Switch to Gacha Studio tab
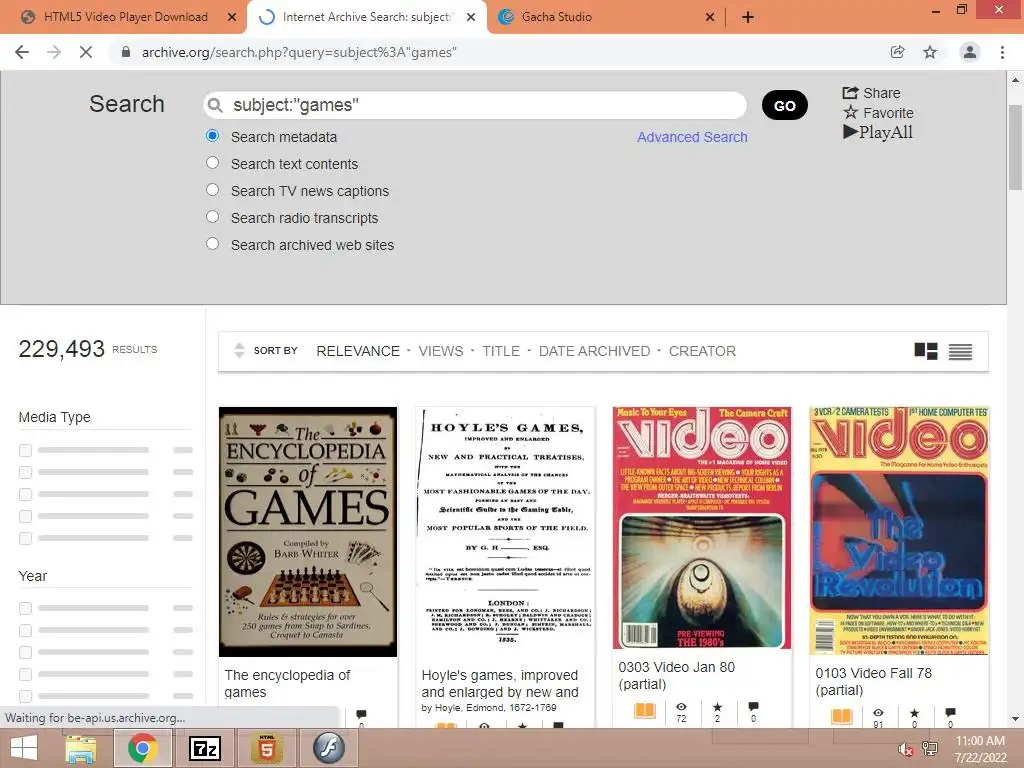1024x768 pixels. click(x=605, y=17)
